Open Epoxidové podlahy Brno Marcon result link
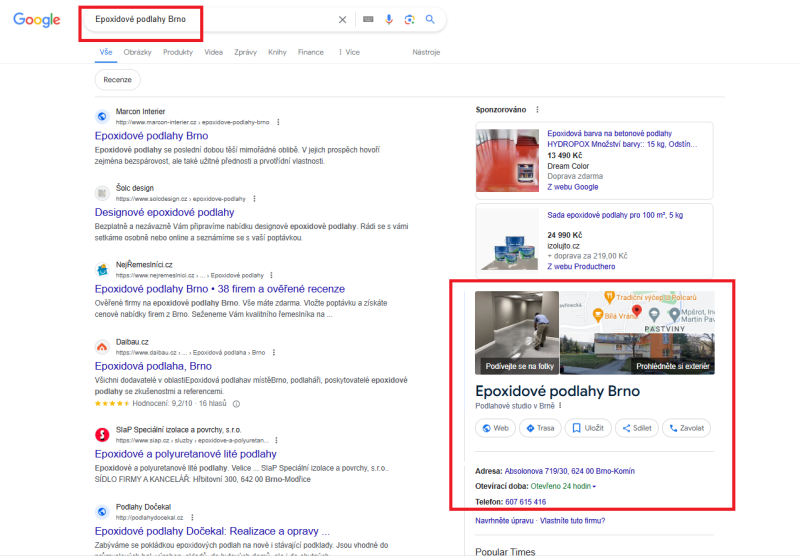The width and height of the screenshot is (800, 556). (152, 136)
